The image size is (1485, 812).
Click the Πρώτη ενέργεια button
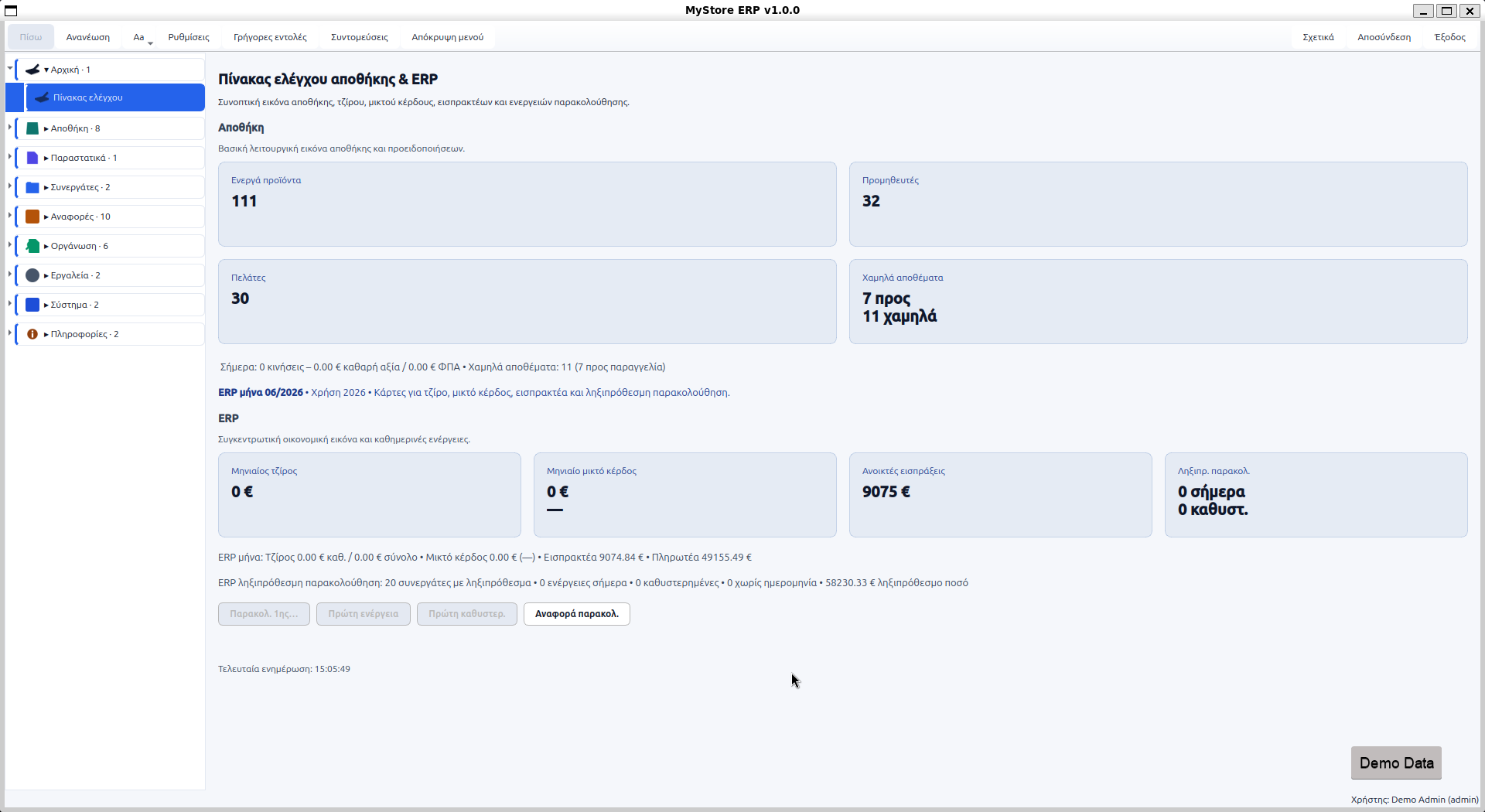point(364,614)
